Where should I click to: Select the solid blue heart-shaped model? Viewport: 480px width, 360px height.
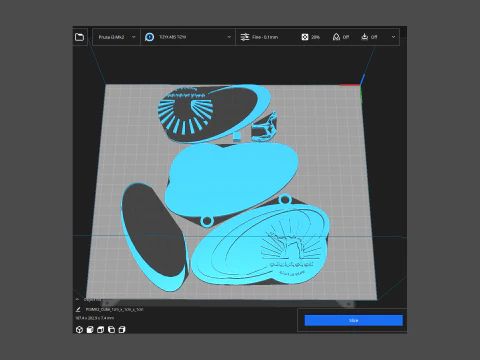pos(230,178)
